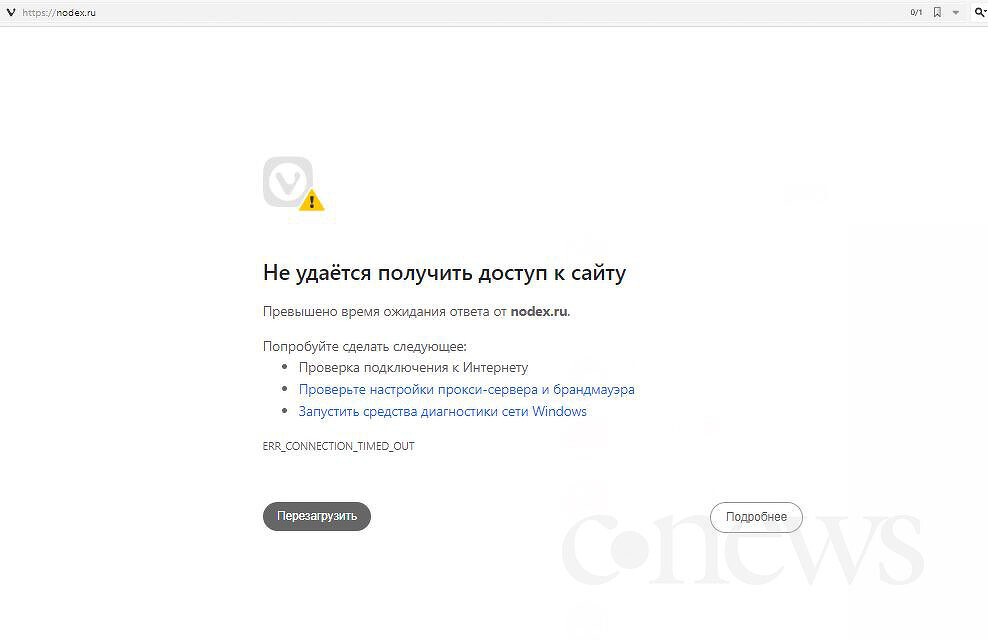Click the Попробуйте сделать следующее line
Image resolution: width=988 pixels, height=641 pixels.
(364, 347)
